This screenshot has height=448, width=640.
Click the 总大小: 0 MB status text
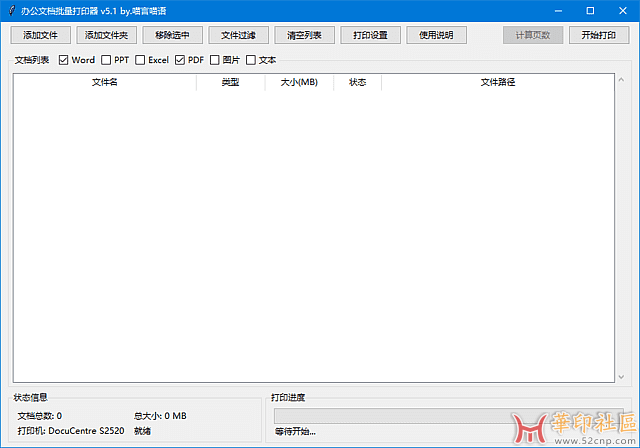(x=160, y=416)
